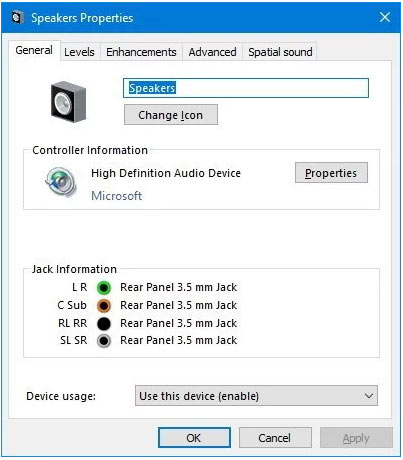Click the large speaker device icon
Viewport: 403px width, 460px height.
68,102
